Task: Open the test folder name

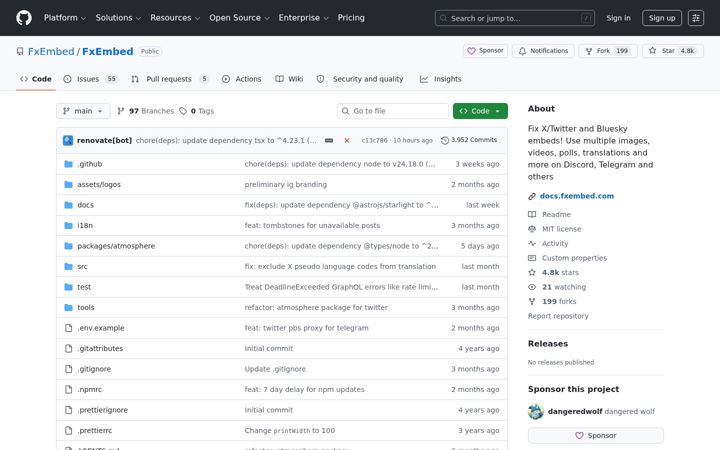Action: click(x=84, y=287)
